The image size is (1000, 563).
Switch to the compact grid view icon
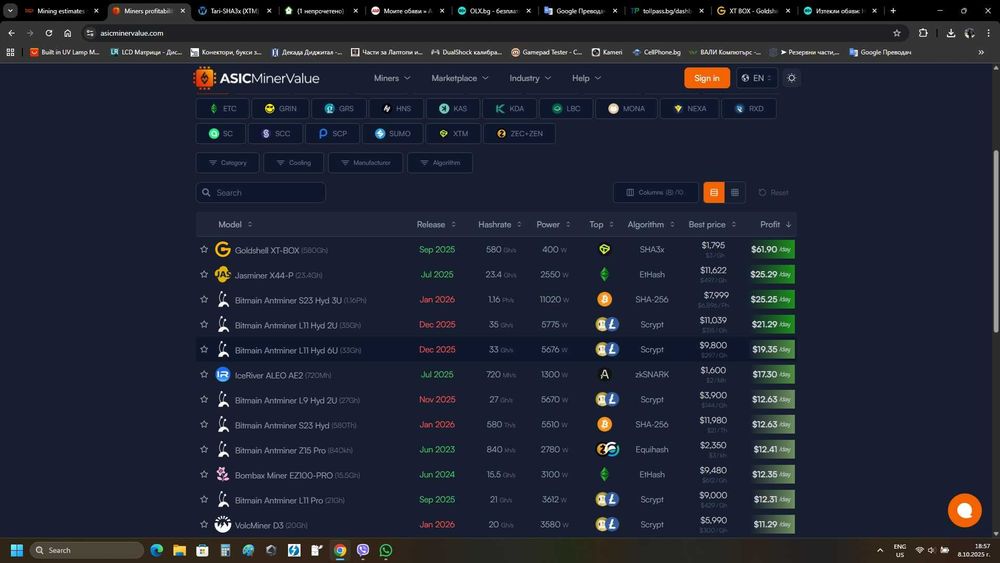735,193
